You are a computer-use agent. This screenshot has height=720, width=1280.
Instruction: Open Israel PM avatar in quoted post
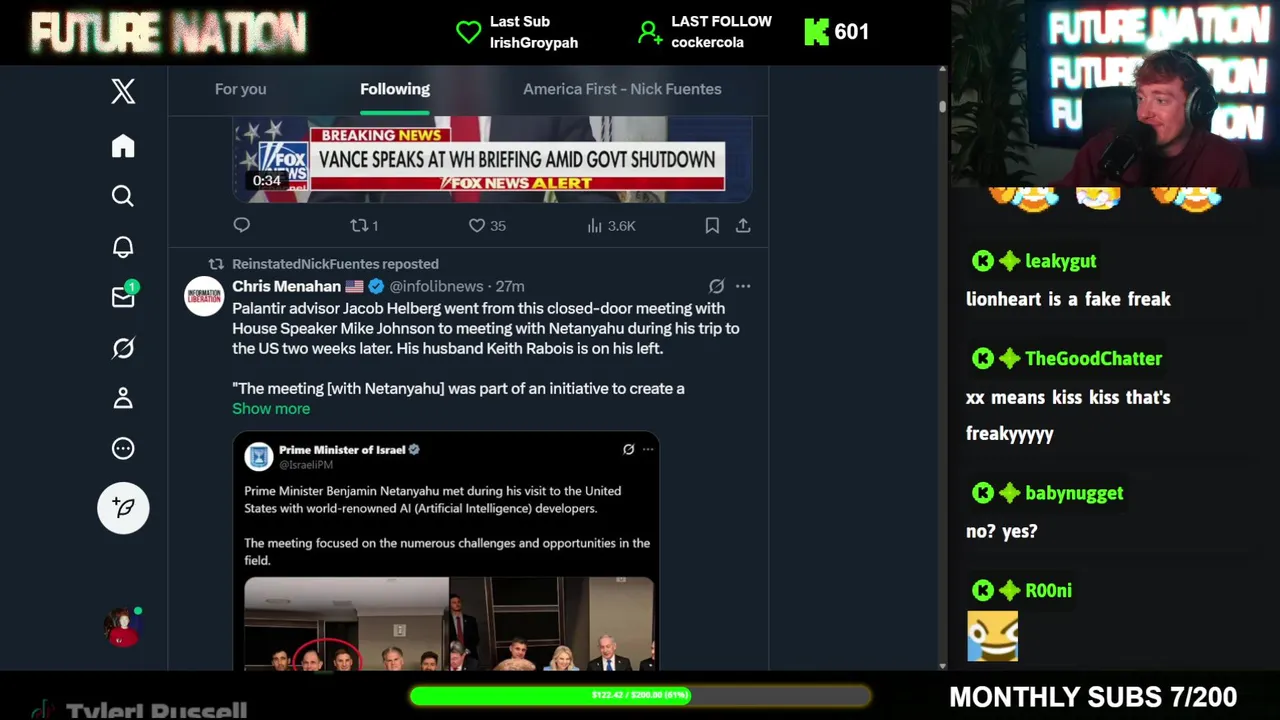[x=259, y=456]
